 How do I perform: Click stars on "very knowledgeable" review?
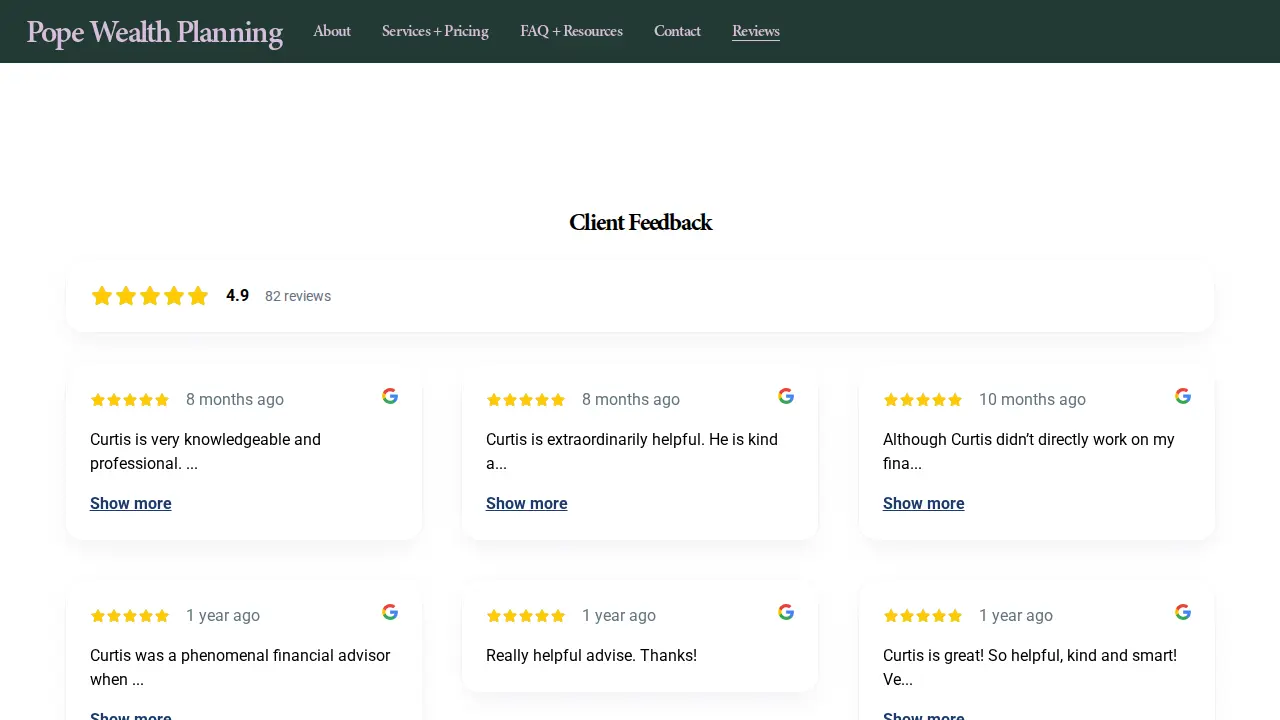[x=130, y=400]
